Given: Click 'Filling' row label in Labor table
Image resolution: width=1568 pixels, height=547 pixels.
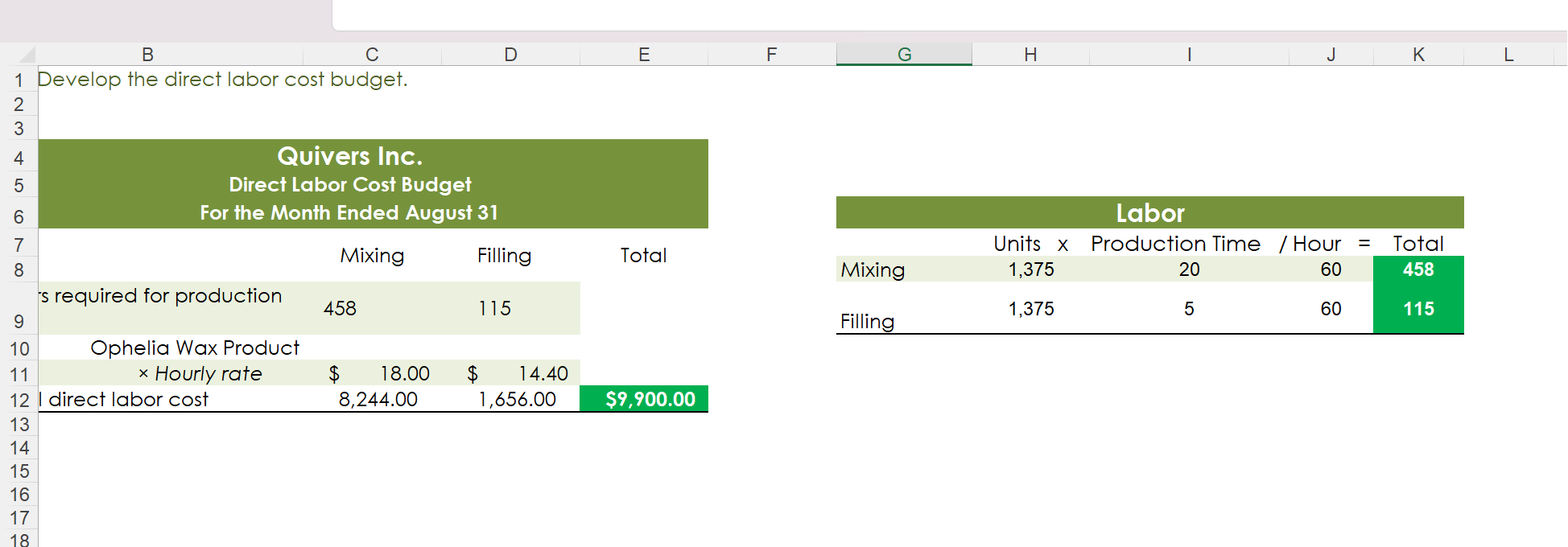Looking at the screenshot, I should click(x=867, y=322).
